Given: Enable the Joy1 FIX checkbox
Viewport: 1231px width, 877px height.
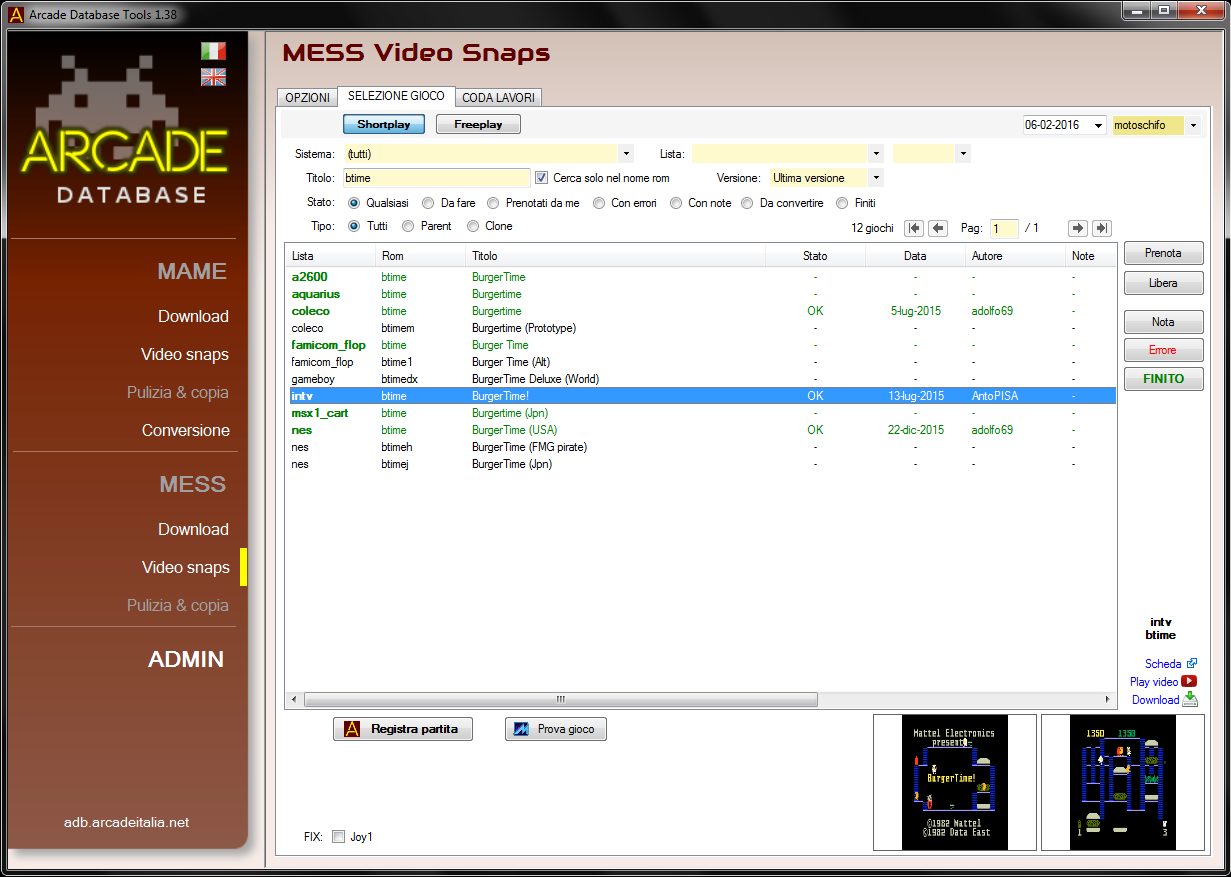Looking at the screenshot, I should [x=338, y=837].
